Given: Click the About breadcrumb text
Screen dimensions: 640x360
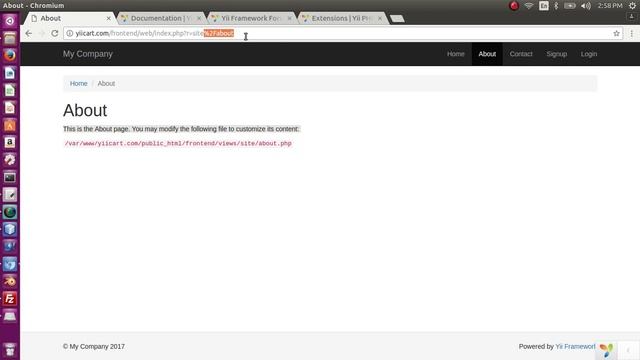Looking at the screenshot, I should [106, 83].
